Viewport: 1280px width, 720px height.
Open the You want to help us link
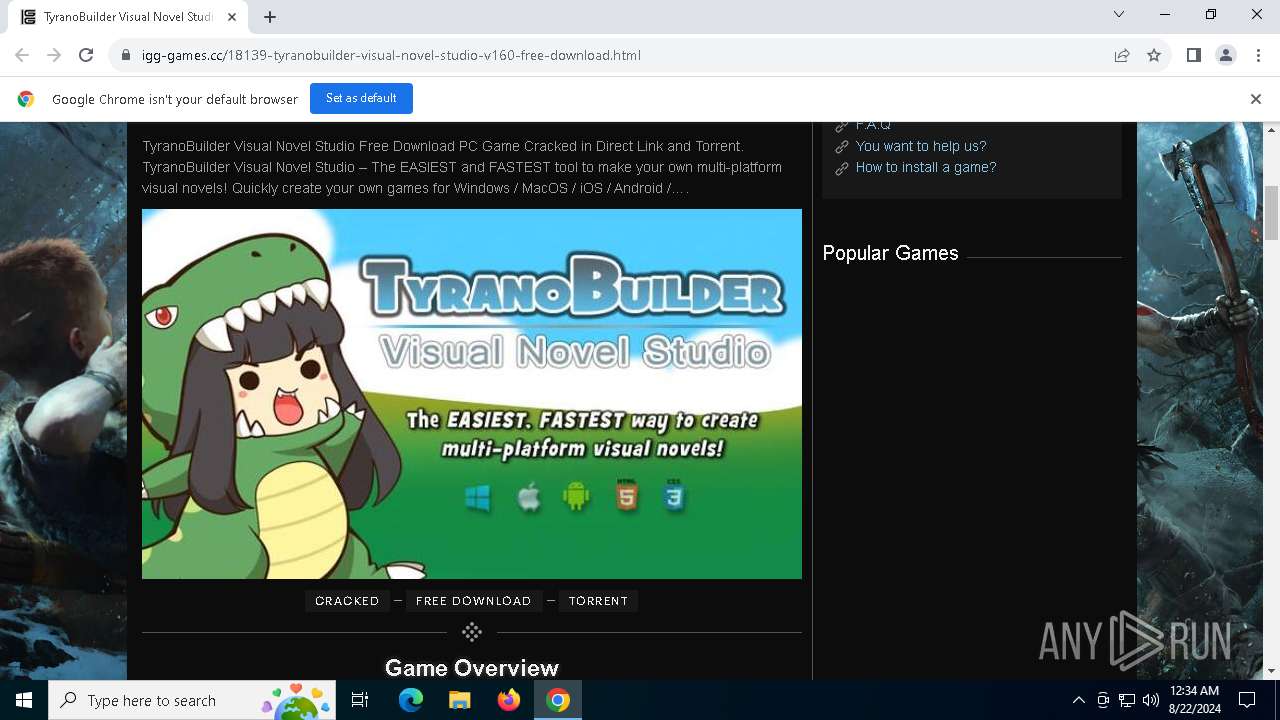[x=921, y=146]
